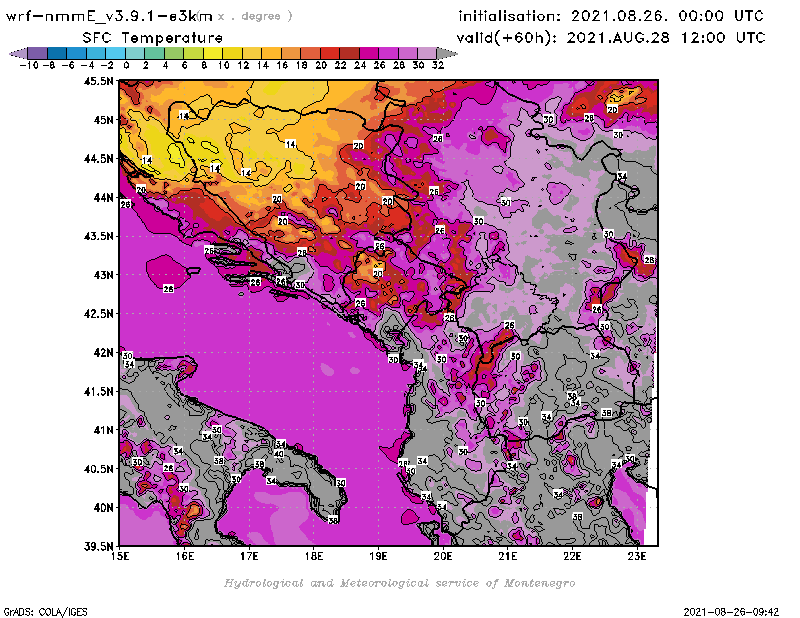Pick the purple legend swatch between -10 and -8
This screenshot has height=618, width=800.
click(37, 53)
